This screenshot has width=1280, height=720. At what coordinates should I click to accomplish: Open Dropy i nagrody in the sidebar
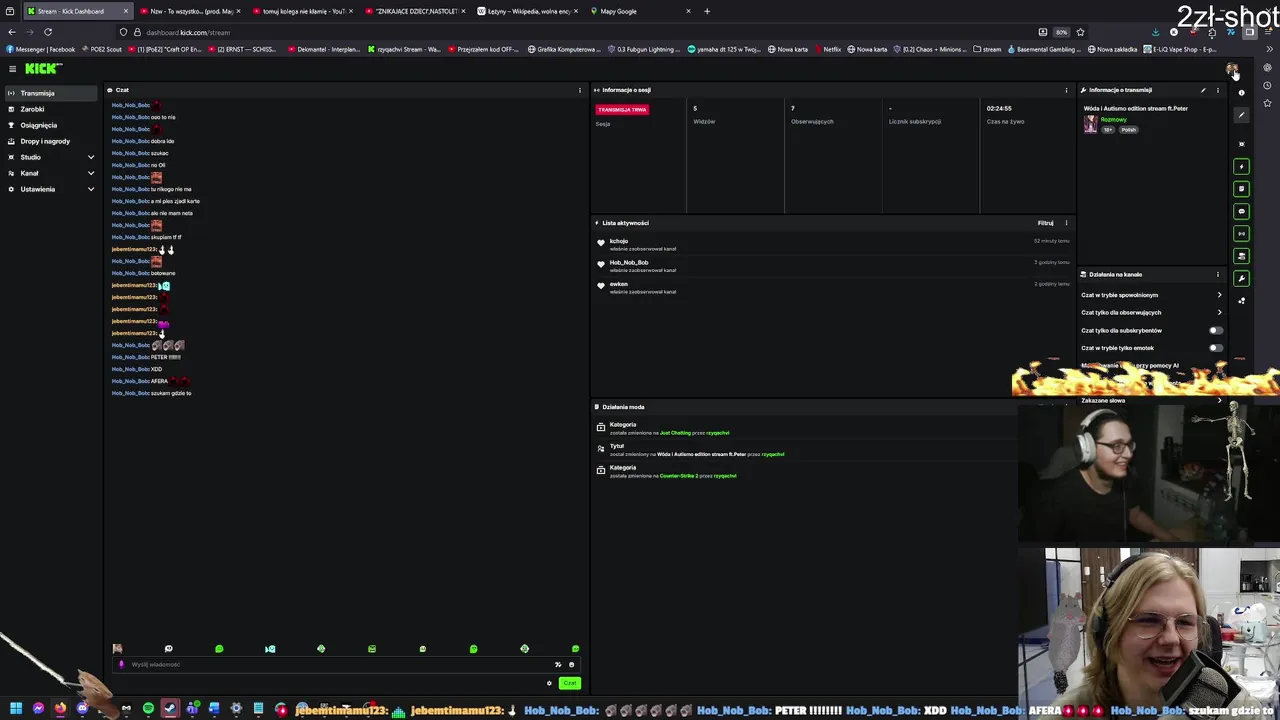tap(51, 141)
